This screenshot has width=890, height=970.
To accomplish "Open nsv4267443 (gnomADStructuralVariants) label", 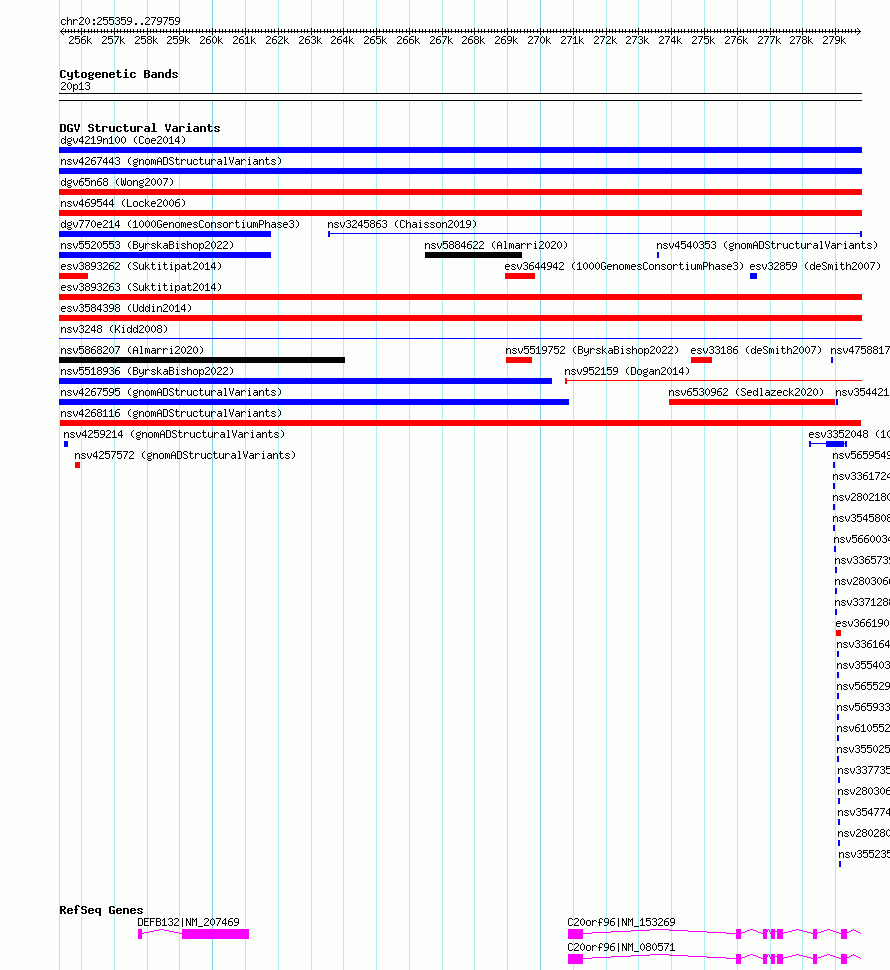I will [171, 161].
